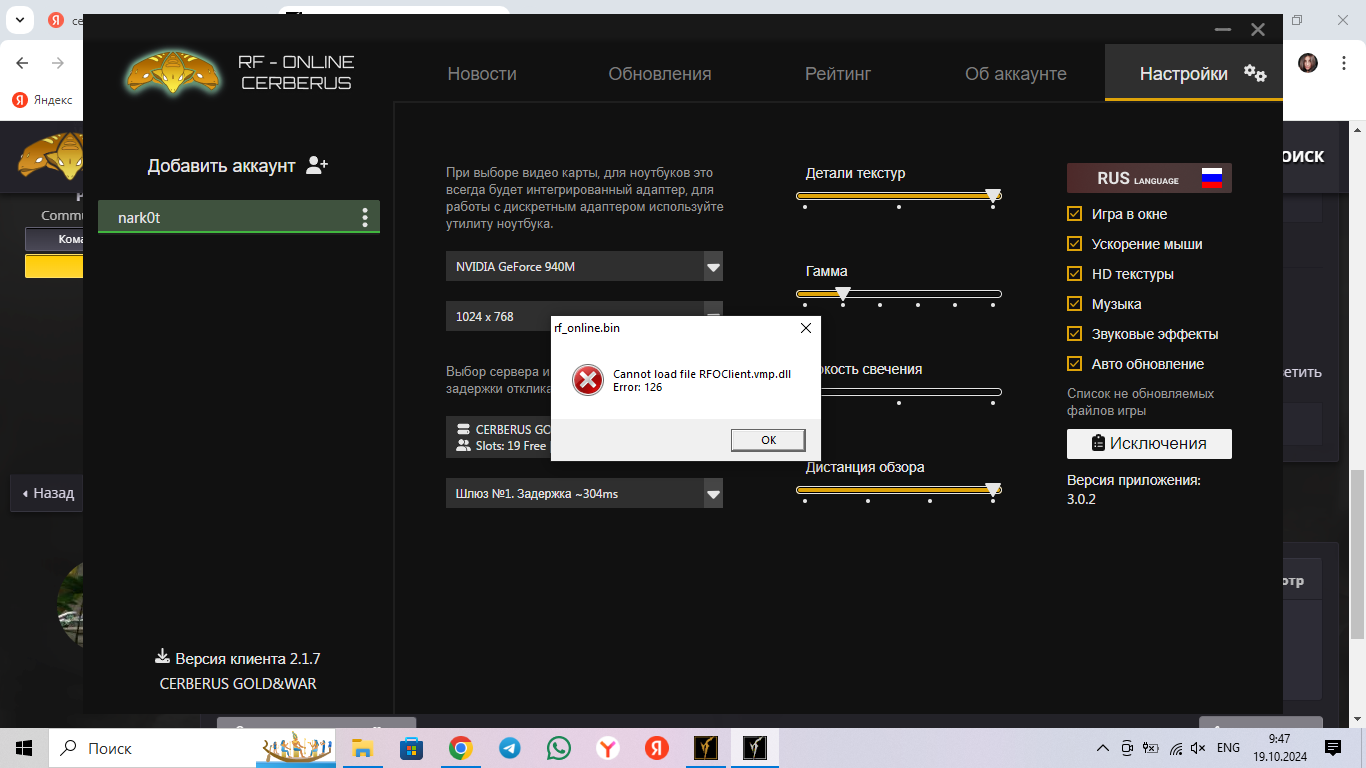Screen dimensions: 1366x768
Task: Switch the RUS language selector
Action: click(1149, 178)
